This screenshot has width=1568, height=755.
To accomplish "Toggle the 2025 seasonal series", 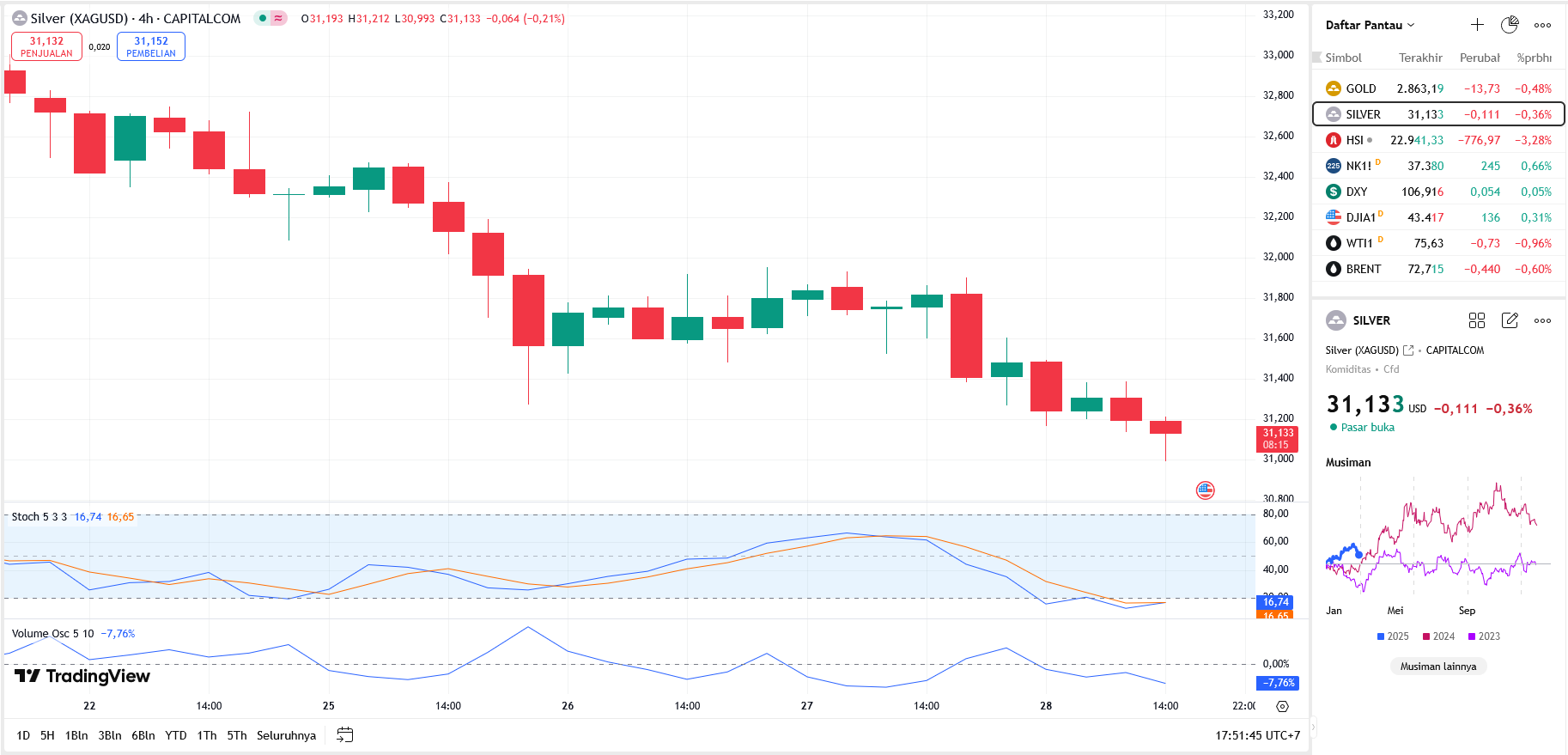I will (1393, 636).
